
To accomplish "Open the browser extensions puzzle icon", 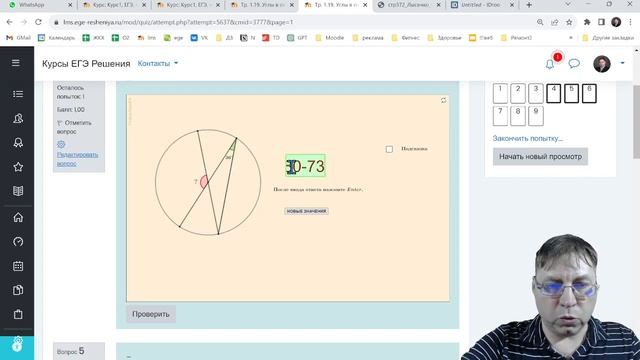I will [x=587, y=22].
